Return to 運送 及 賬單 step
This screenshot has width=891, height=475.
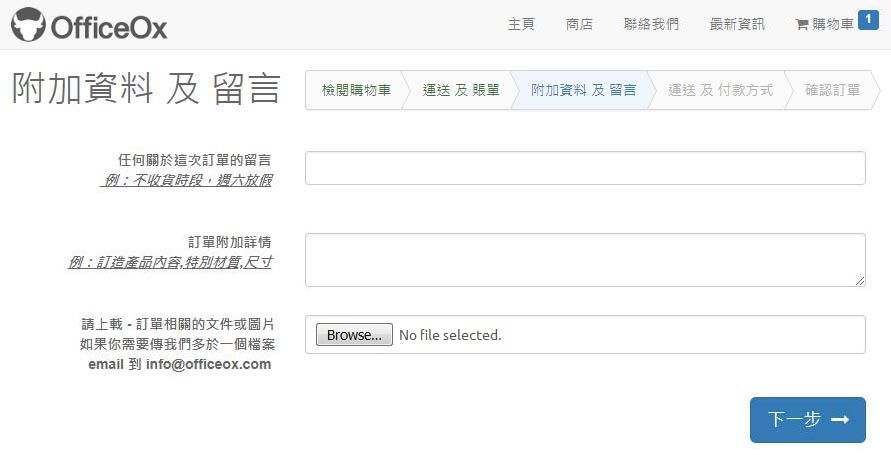pos(461,90)
